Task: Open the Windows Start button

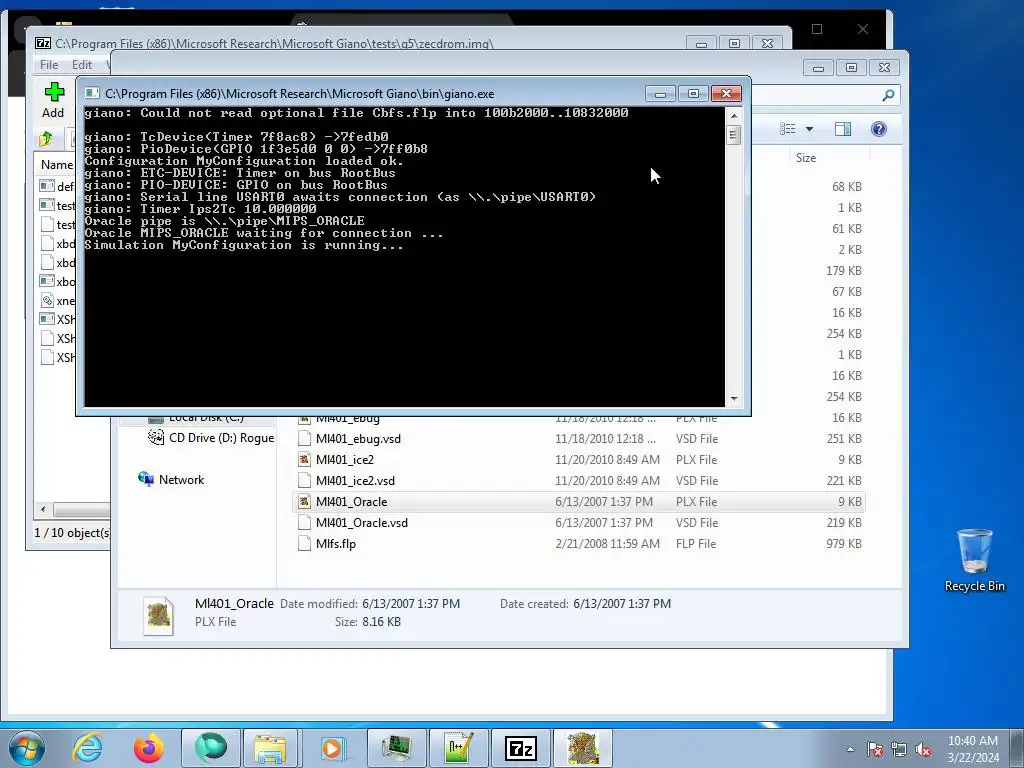Action: click(26, 748)
